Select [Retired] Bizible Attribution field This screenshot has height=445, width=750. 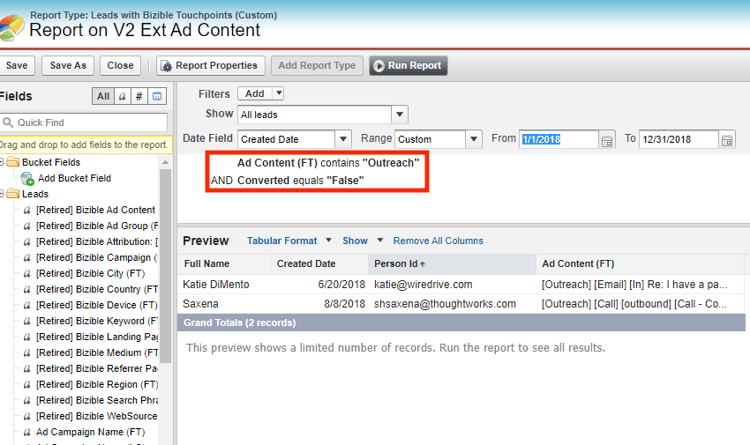(x=97, y=242)
